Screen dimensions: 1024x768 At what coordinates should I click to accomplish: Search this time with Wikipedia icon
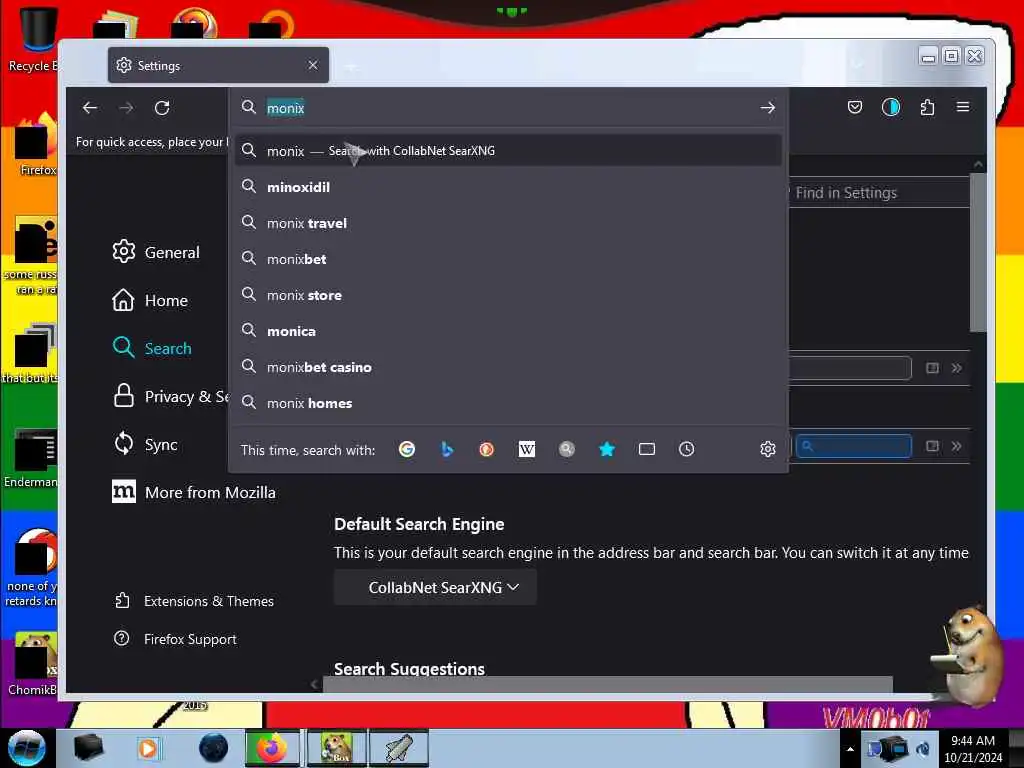[526, 449]
